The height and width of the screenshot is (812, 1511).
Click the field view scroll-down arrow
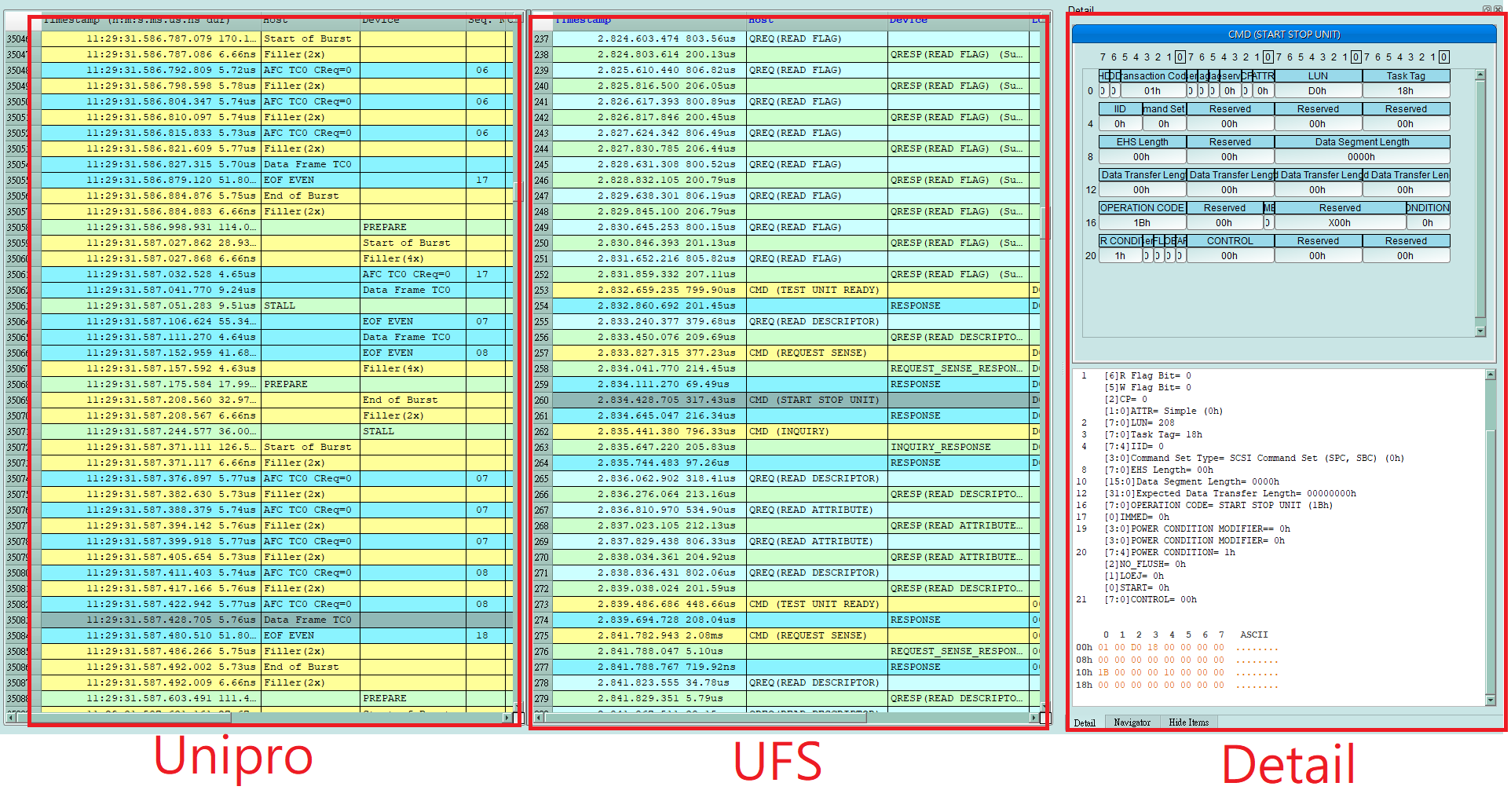click(1480, 331)
